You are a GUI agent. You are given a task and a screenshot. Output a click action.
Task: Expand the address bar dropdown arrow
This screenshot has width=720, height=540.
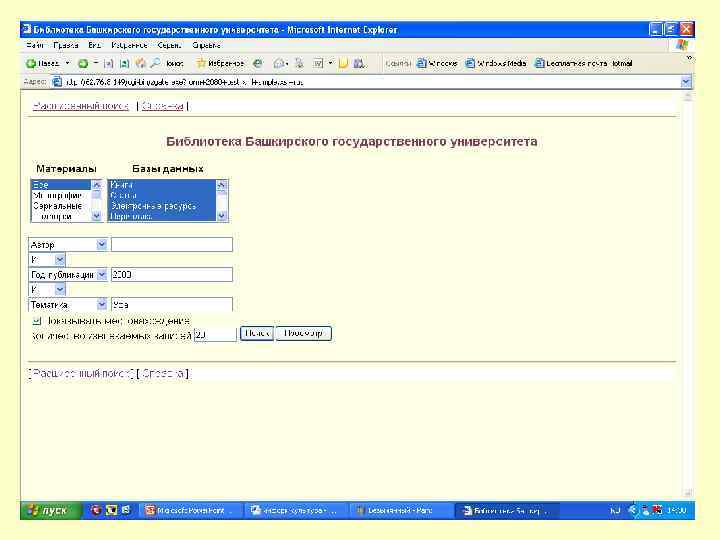point(686,82)
